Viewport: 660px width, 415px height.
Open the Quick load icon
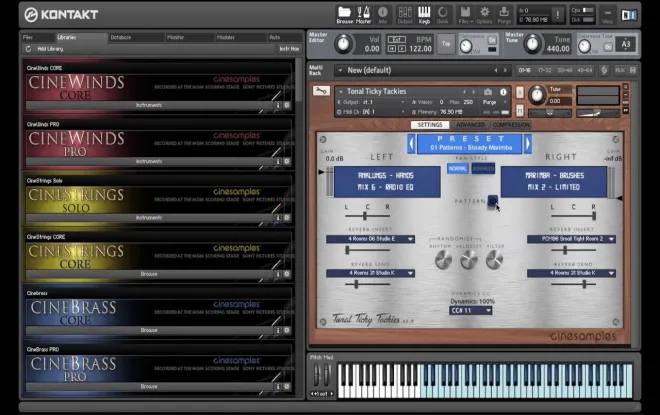(x=442, y=15)
